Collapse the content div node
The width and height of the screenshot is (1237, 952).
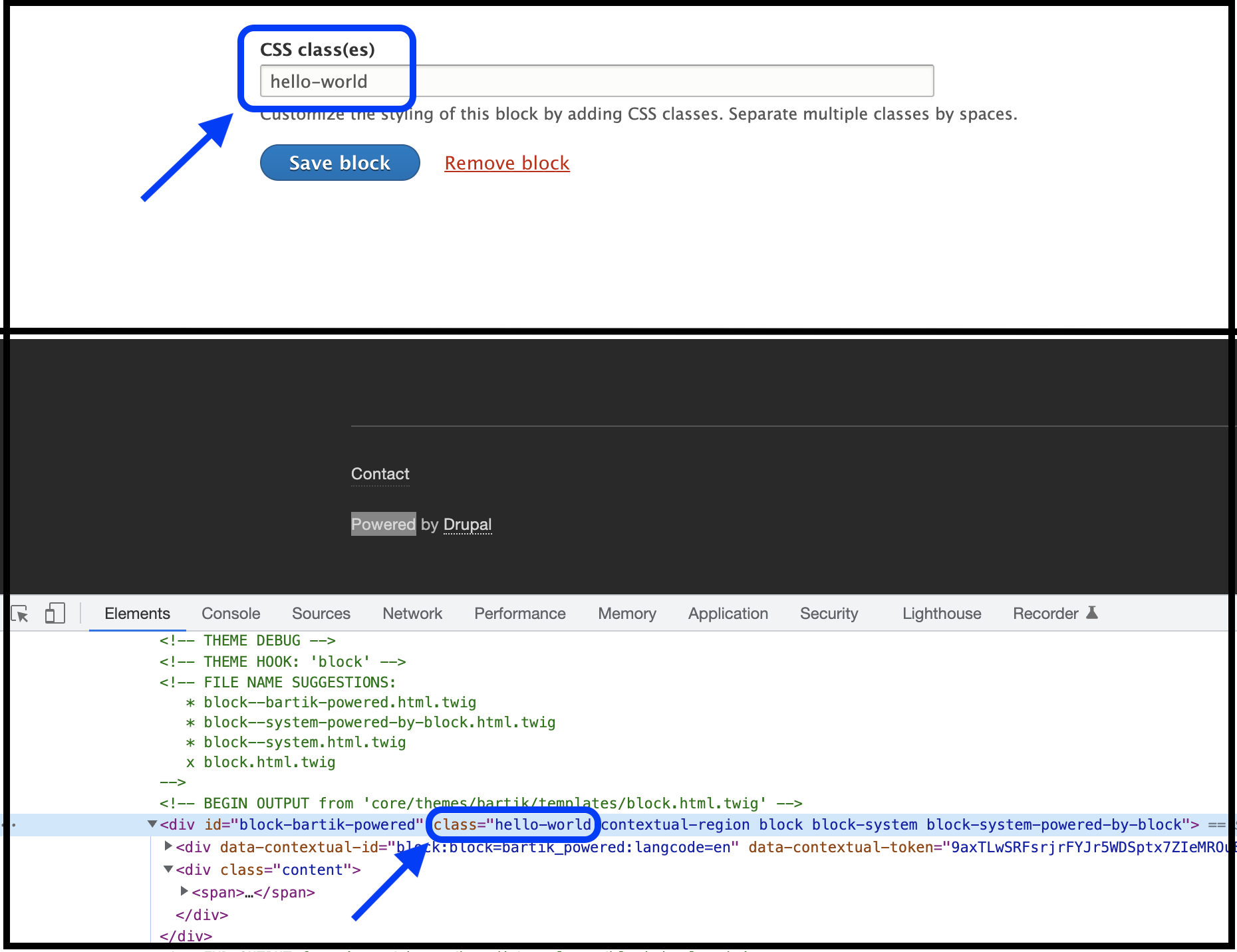coord(168,869)
